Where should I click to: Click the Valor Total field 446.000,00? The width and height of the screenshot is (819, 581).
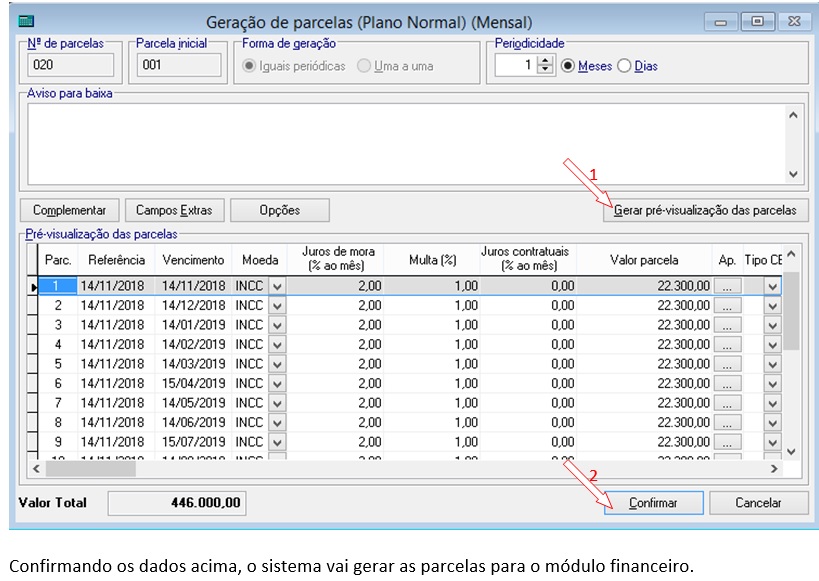pyautogui.click(x=177, y=503)
